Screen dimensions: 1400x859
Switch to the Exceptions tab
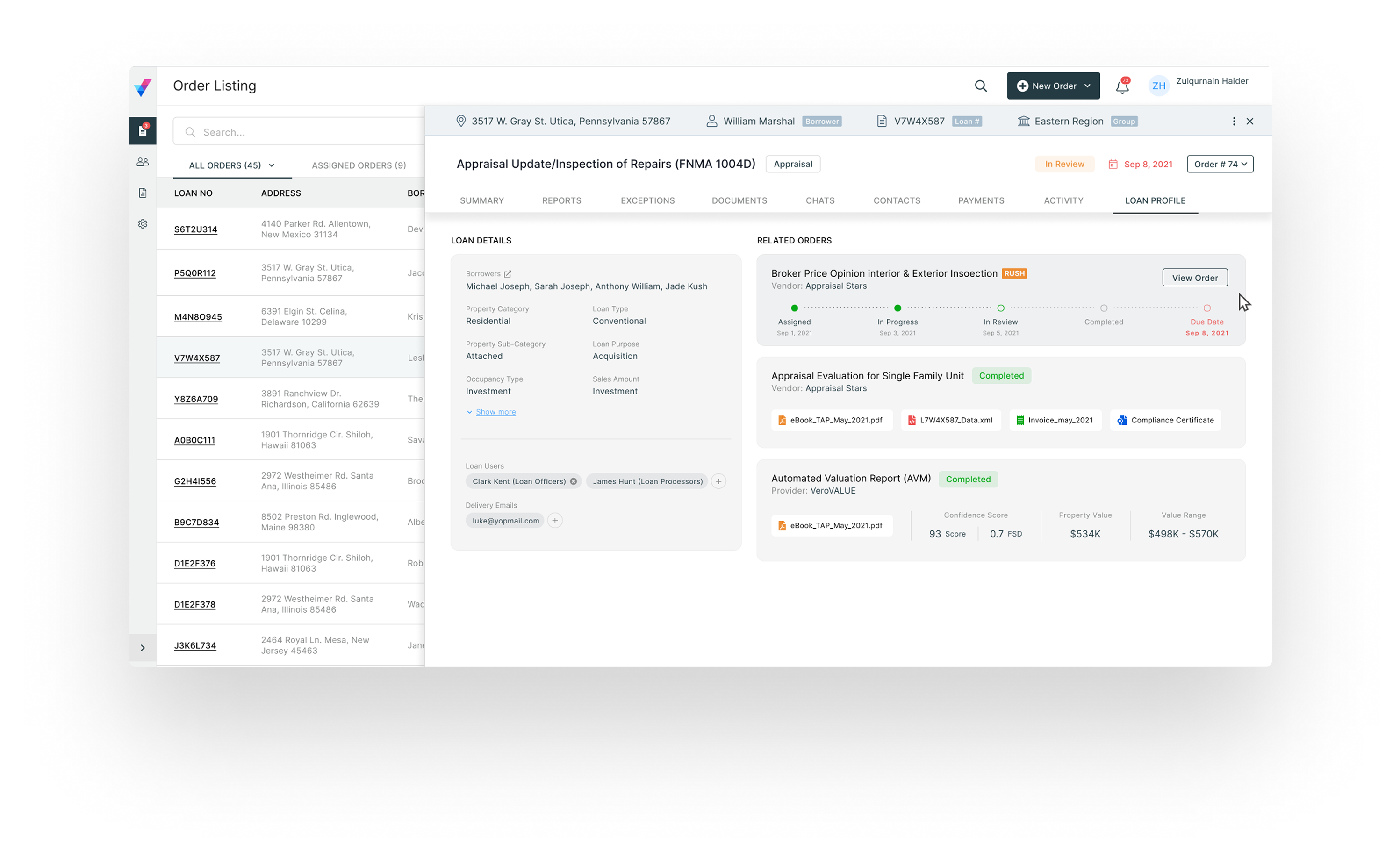648,200
